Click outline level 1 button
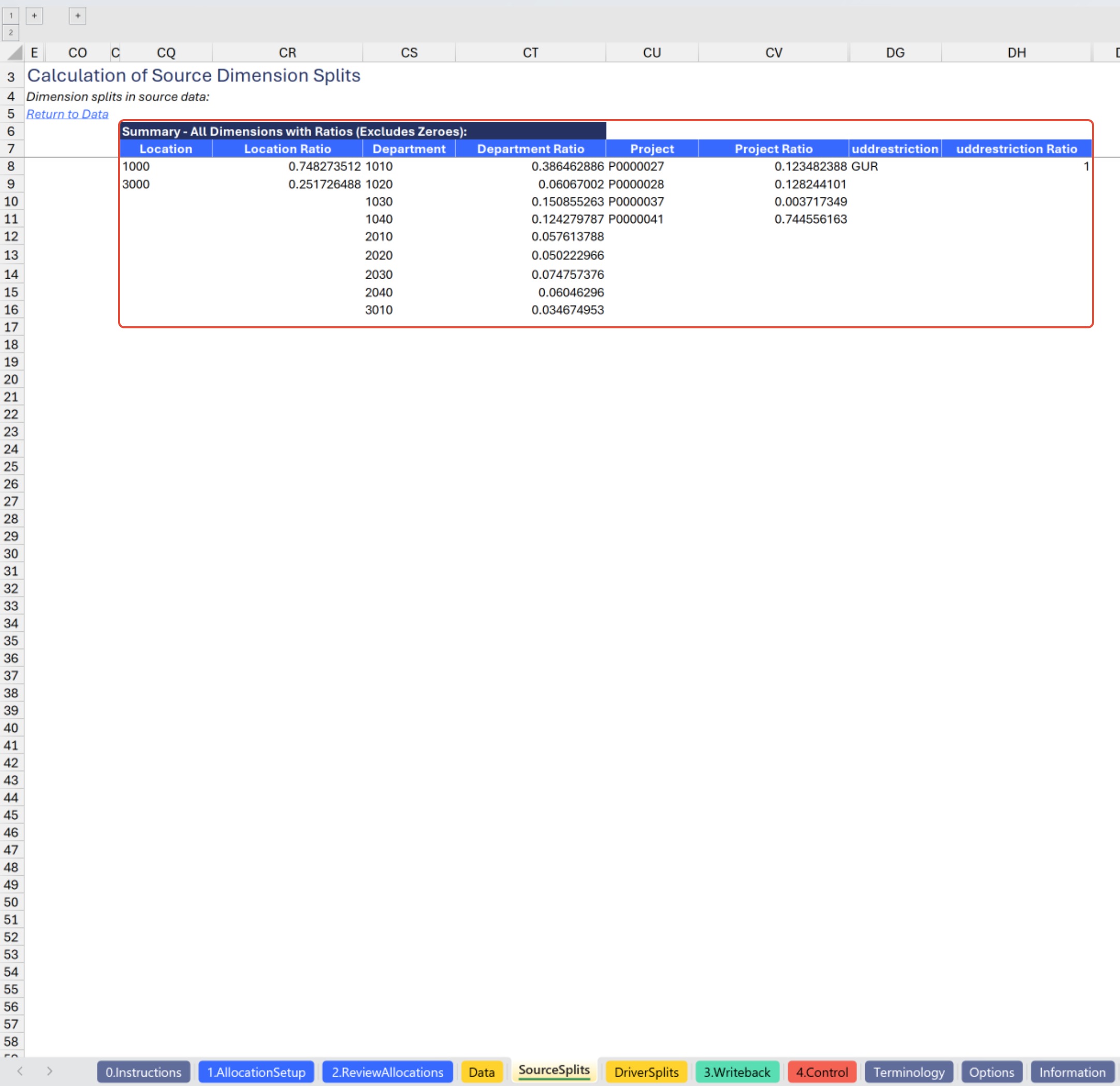Screen dimensions: 1120x1086 (x=11, y=16)
